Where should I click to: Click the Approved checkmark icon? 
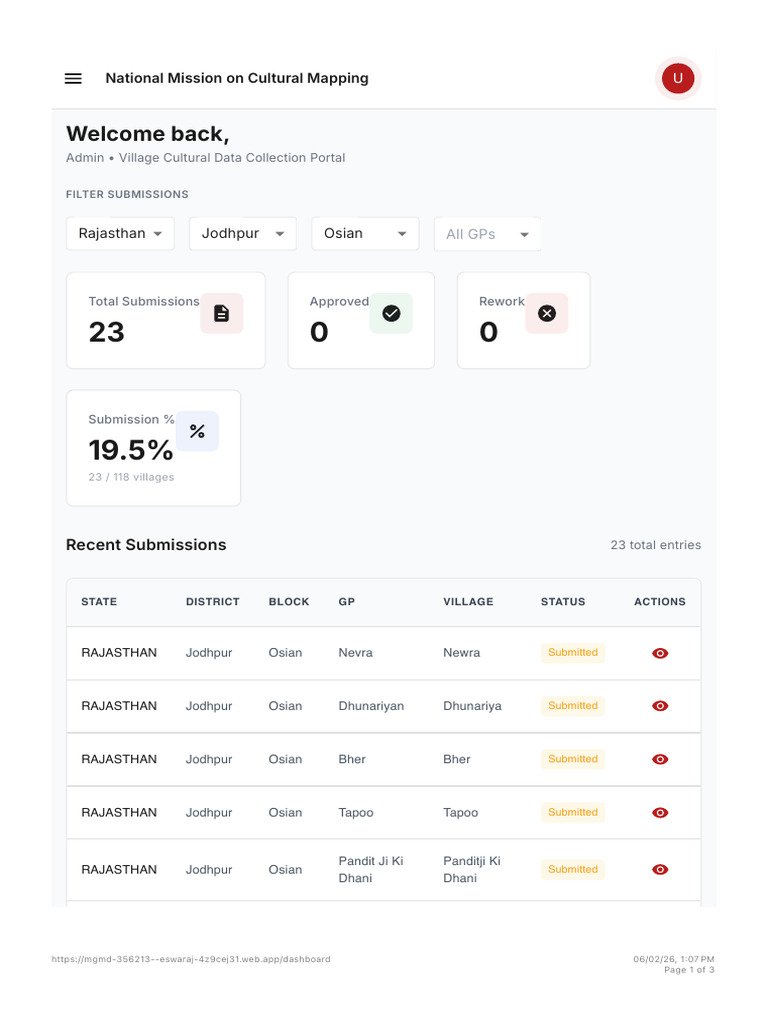pos(391,313)
